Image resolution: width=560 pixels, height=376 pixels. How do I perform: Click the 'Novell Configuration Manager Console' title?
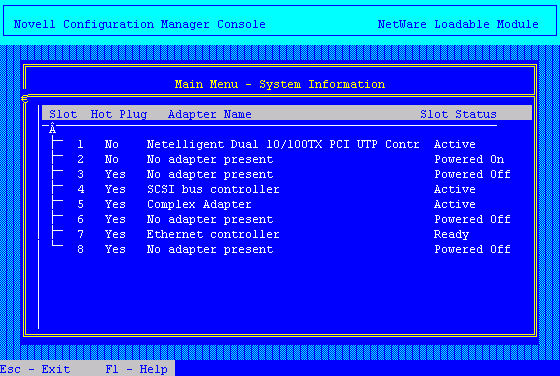[139, 24]
